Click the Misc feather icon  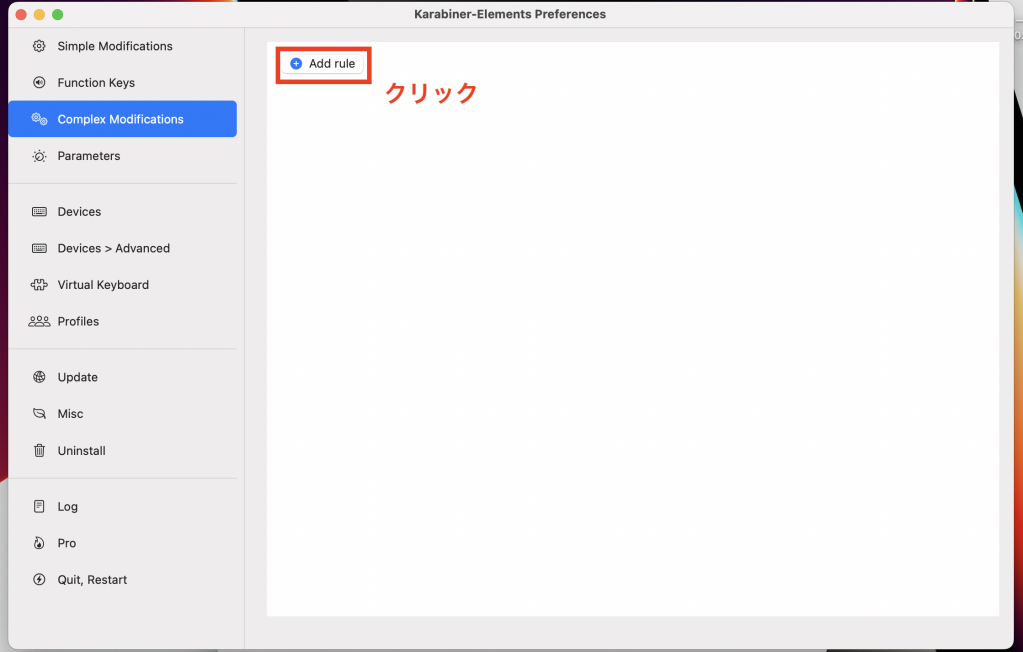(x=39, y=413)
